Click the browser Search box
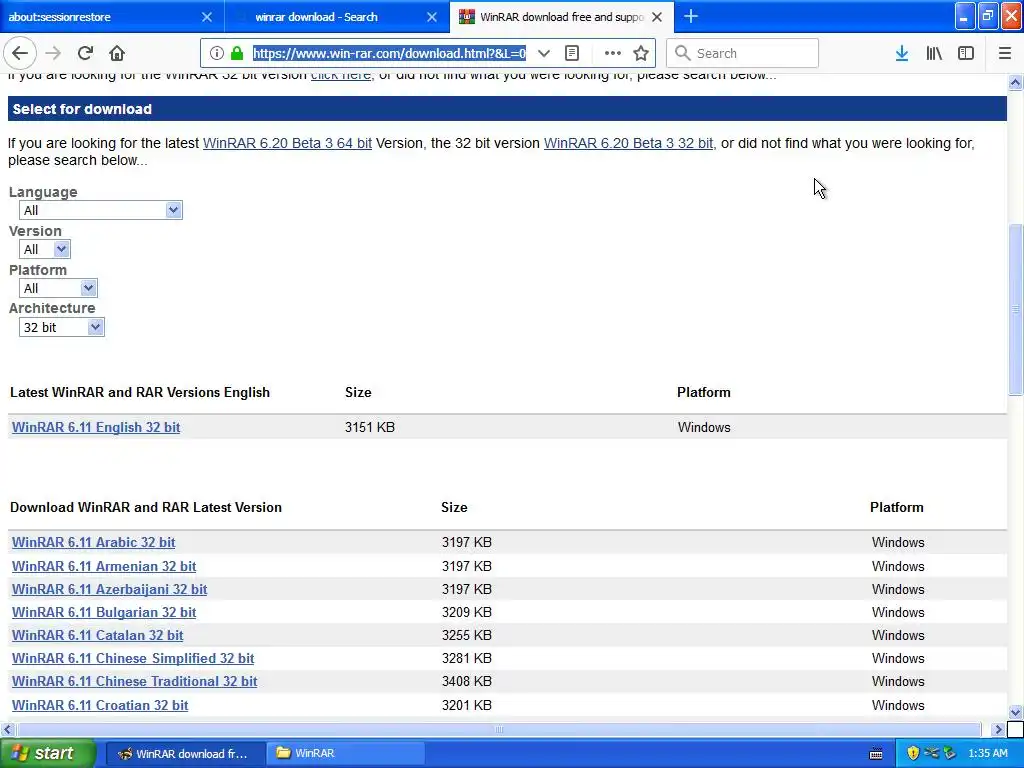This screenshot has height=768, width=1024. click(743, 53)
